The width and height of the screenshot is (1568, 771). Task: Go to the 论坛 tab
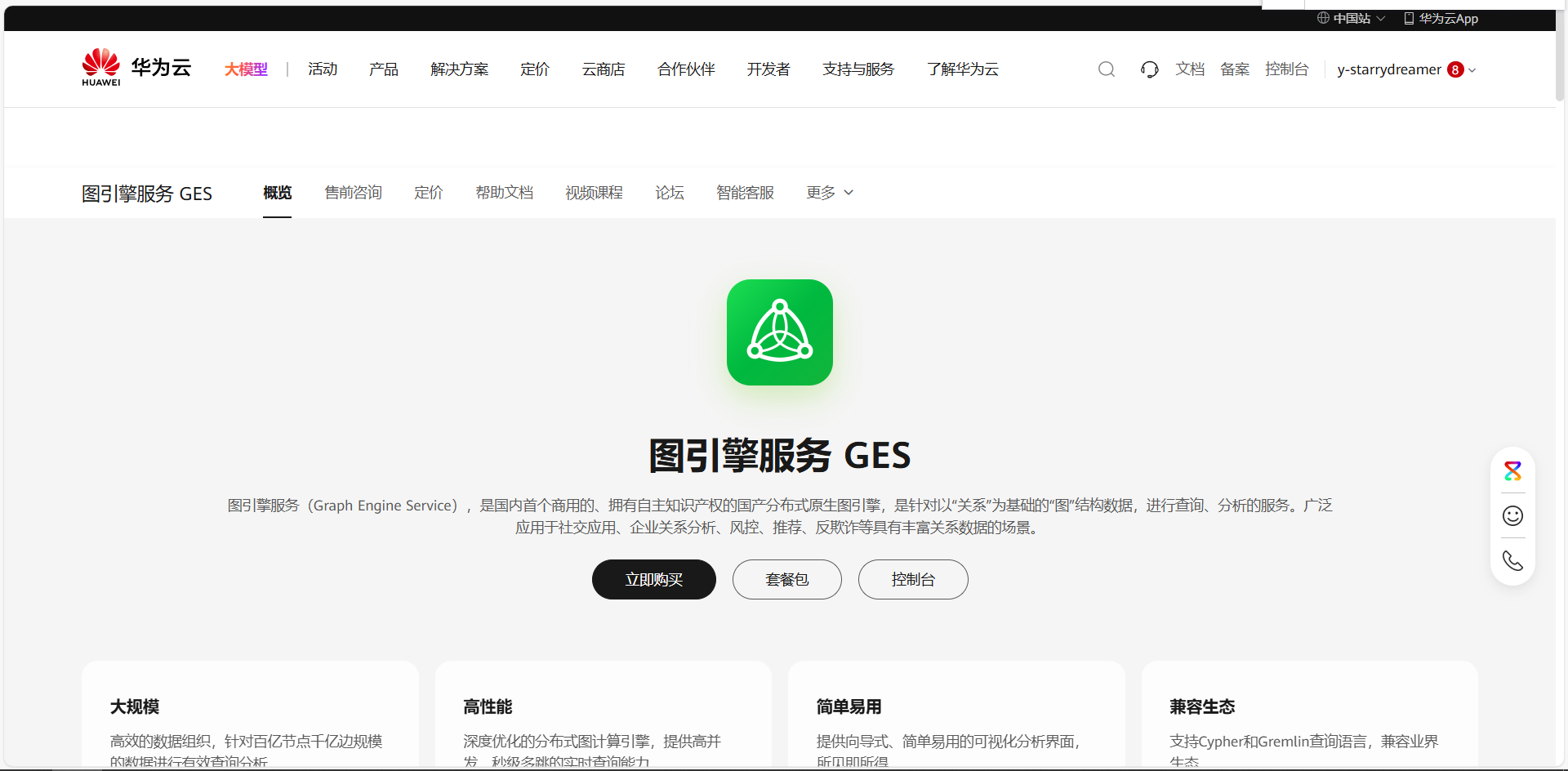point(670,193)
